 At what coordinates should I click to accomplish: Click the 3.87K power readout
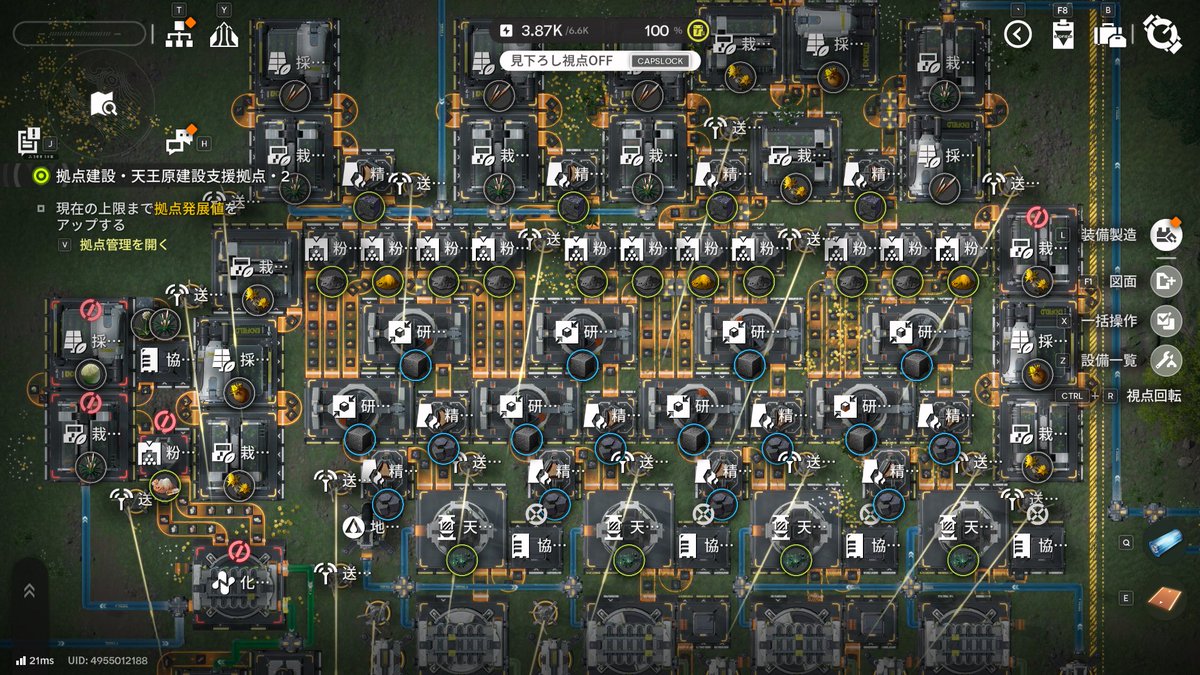pos(543,30)
